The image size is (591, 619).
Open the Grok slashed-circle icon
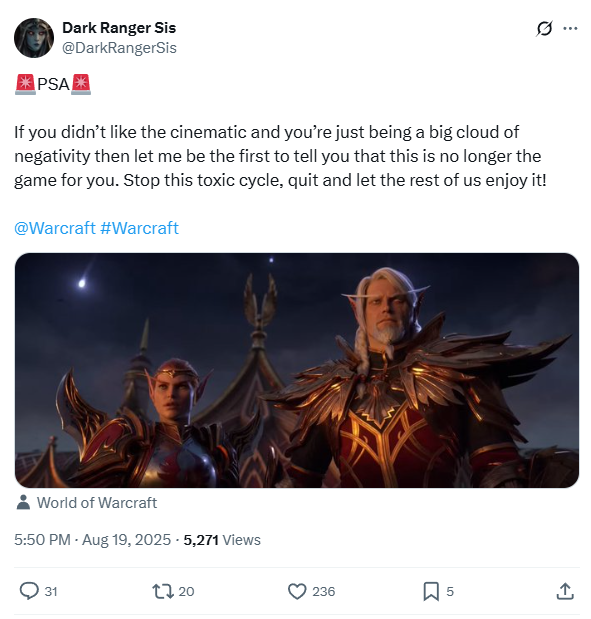coord(544,28)
